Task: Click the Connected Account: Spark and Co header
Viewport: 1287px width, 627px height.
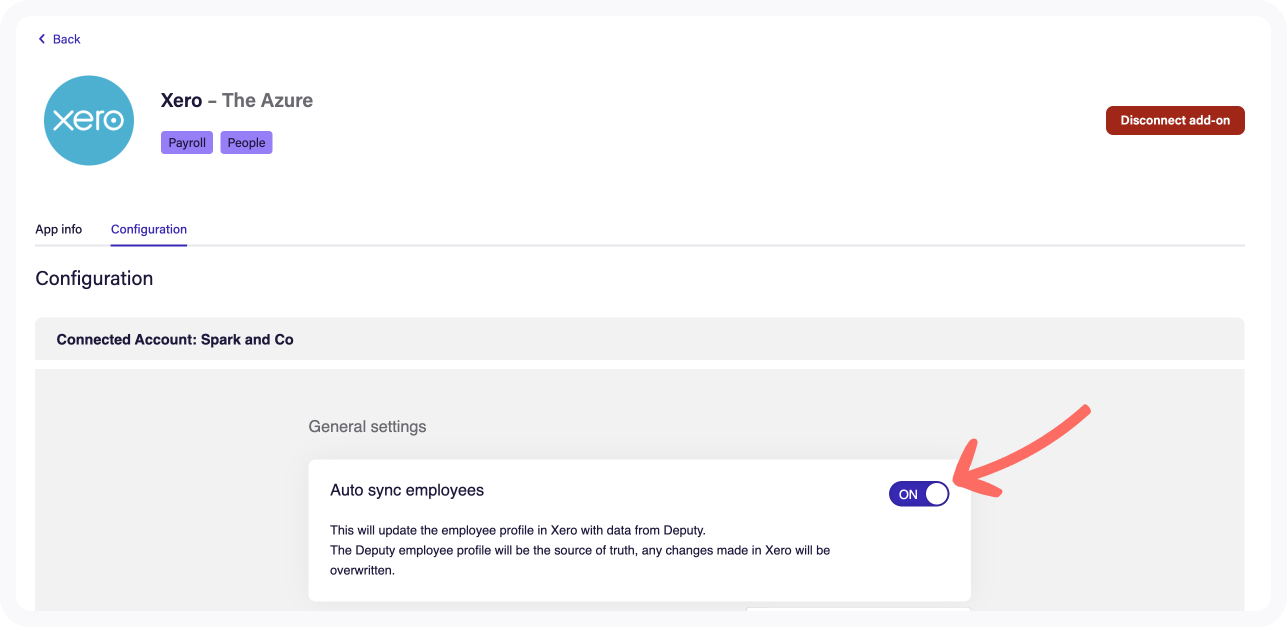Action: [x=640, y=339]
